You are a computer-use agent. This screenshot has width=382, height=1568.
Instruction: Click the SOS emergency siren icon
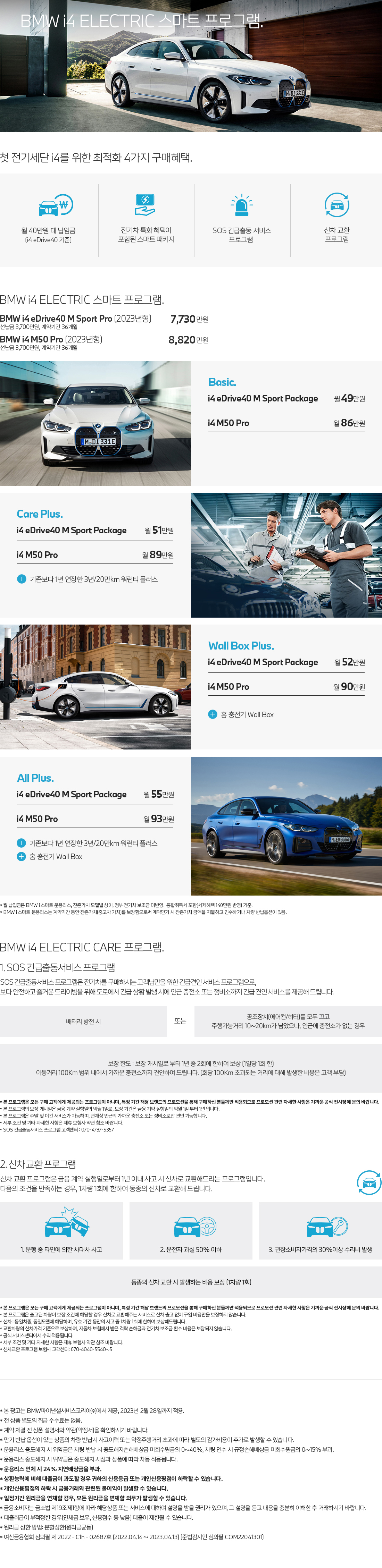[x=241, y=204]
